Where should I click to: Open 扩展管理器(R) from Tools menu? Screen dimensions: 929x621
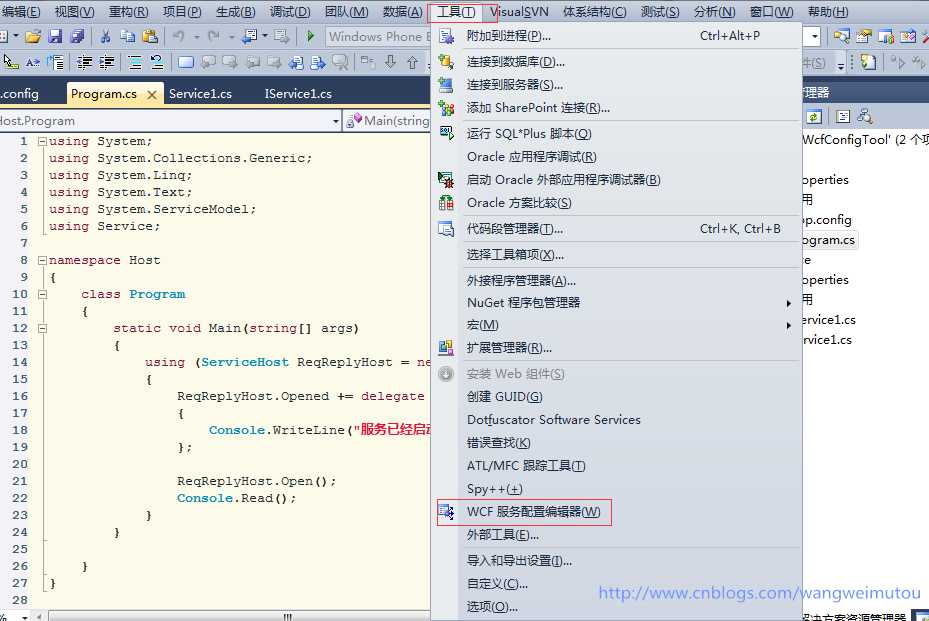(x=616, y=348)
